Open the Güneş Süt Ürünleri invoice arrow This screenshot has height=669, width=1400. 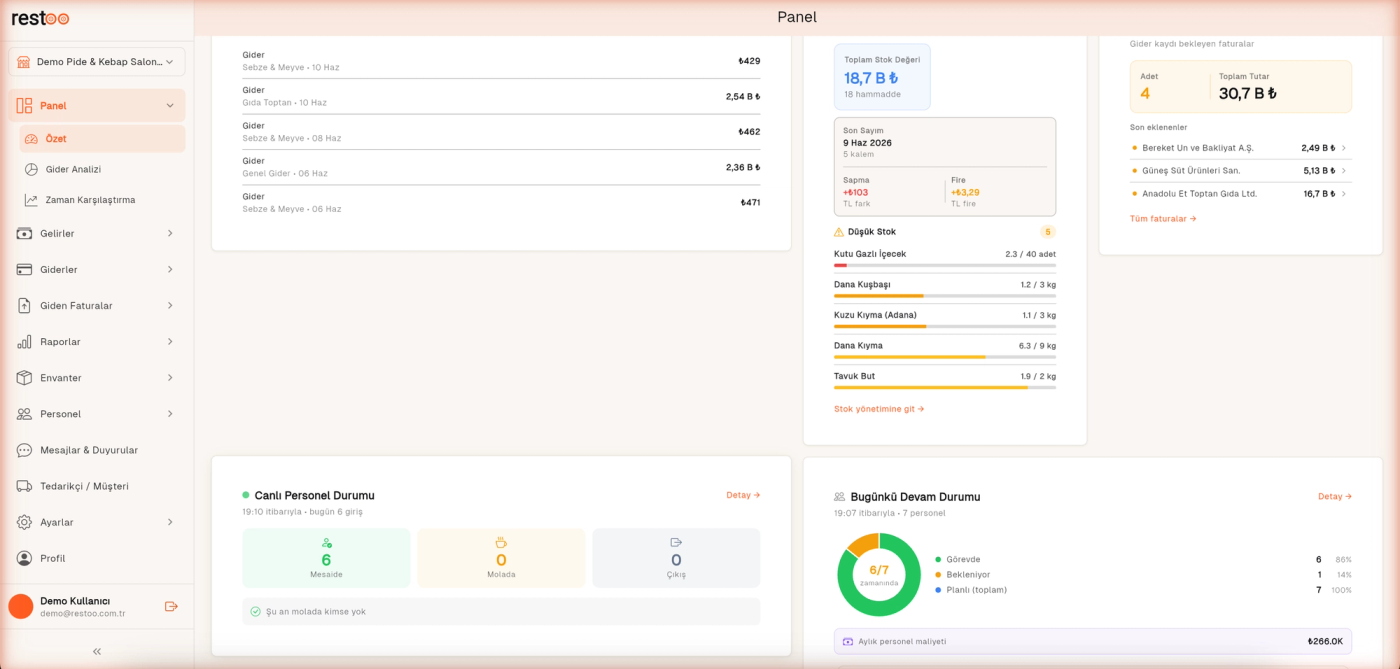[1344, 171]
